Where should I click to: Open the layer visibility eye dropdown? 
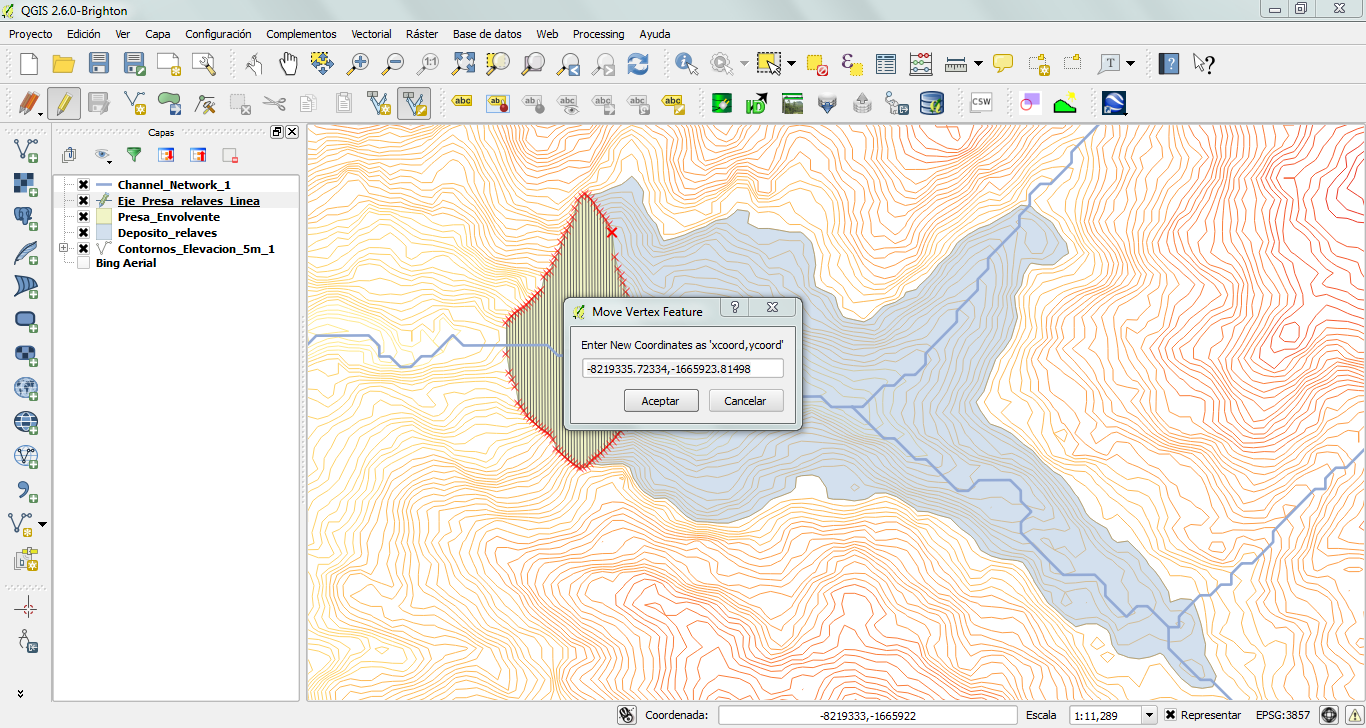(103, 155)
